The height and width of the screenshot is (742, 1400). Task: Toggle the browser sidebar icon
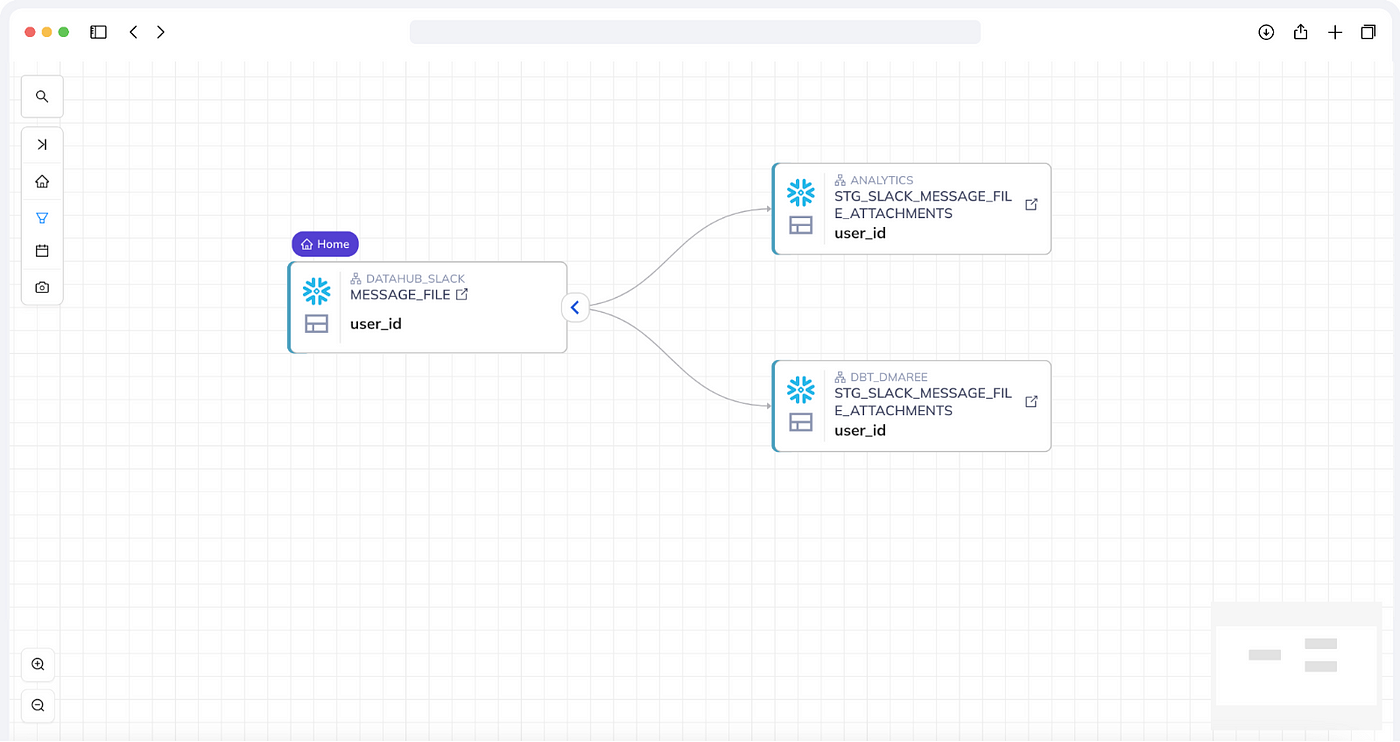[98, 32]
